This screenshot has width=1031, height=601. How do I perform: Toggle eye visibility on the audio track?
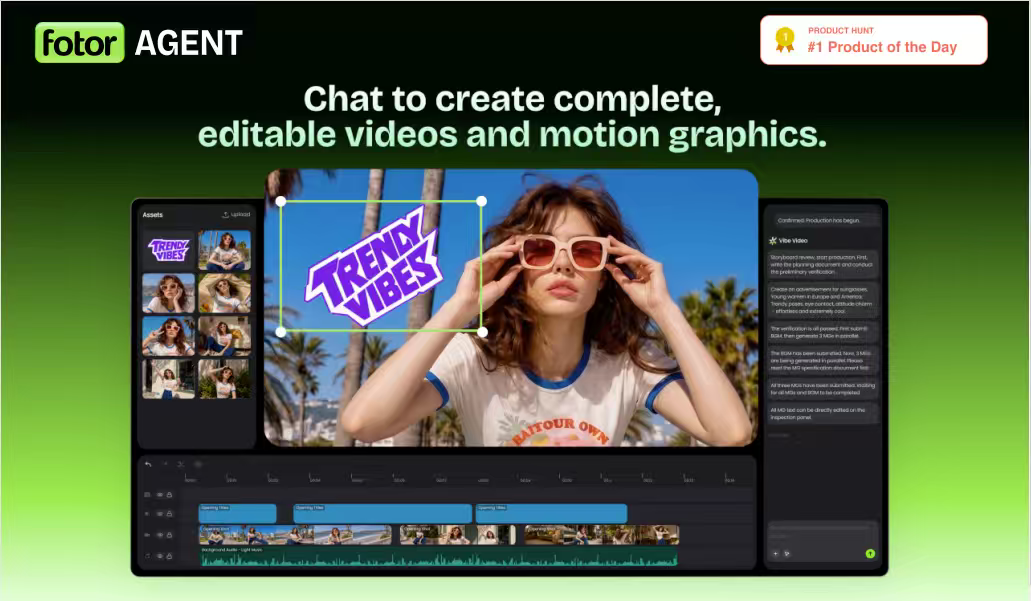coord(160,556)
